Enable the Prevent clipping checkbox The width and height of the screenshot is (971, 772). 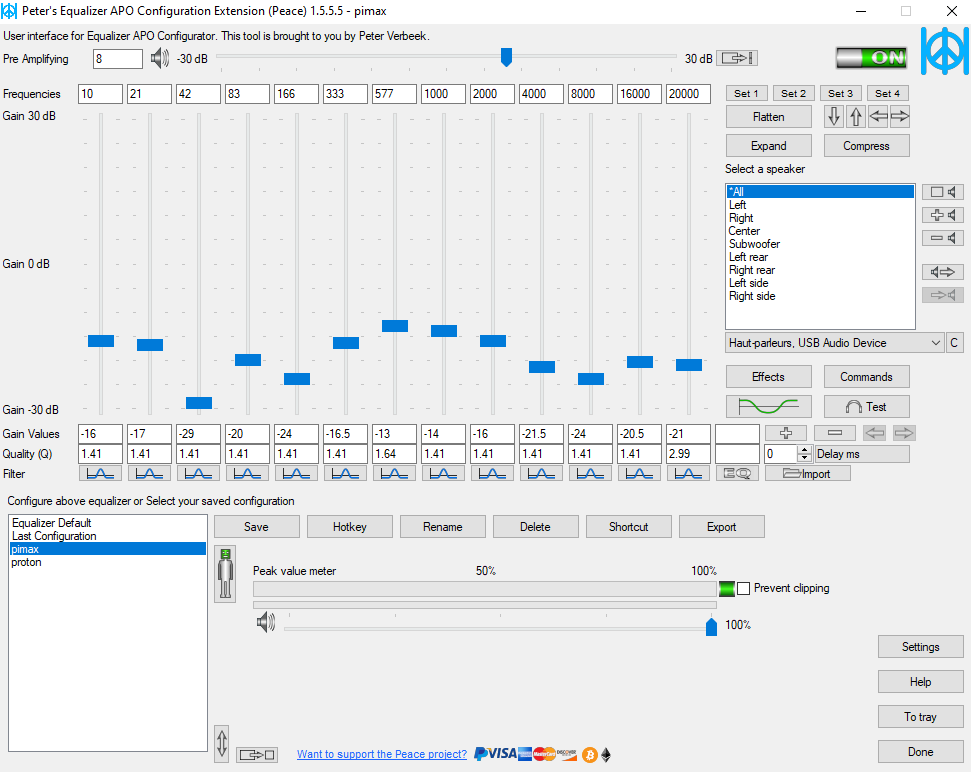tap(744, 588)
